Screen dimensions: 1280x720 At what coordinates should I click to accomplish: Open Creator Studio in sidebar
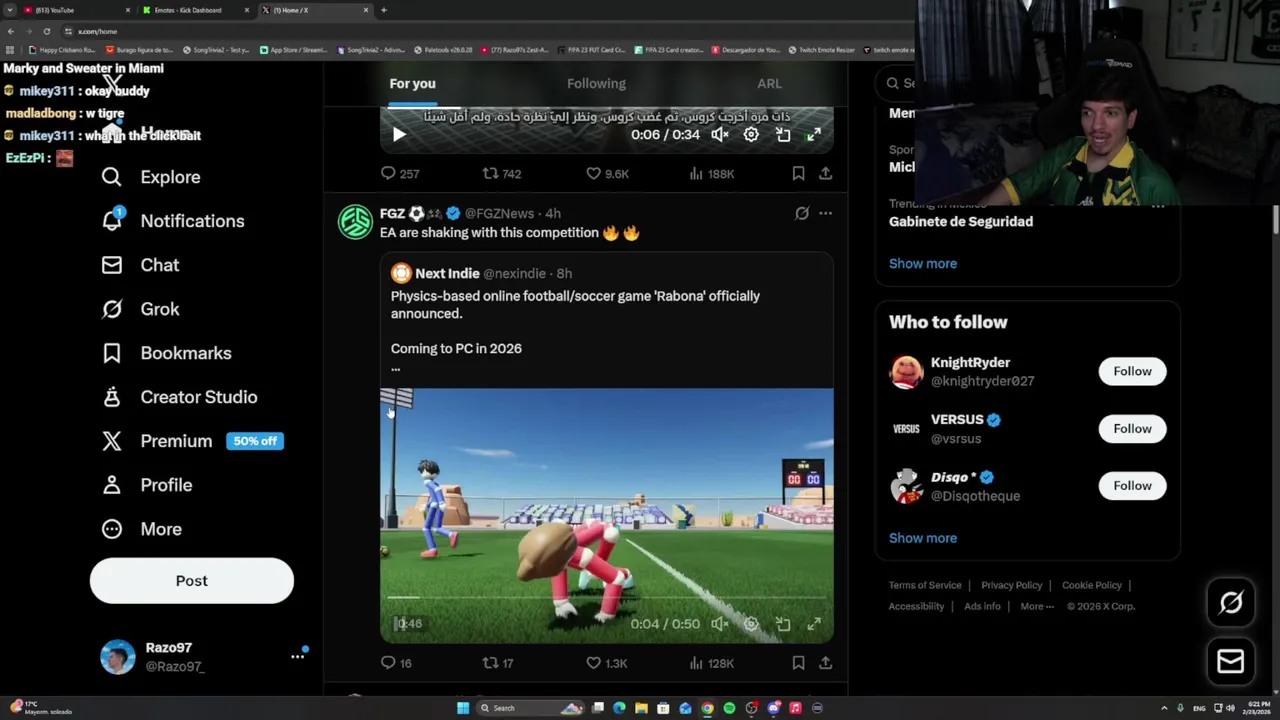[179, 397]
